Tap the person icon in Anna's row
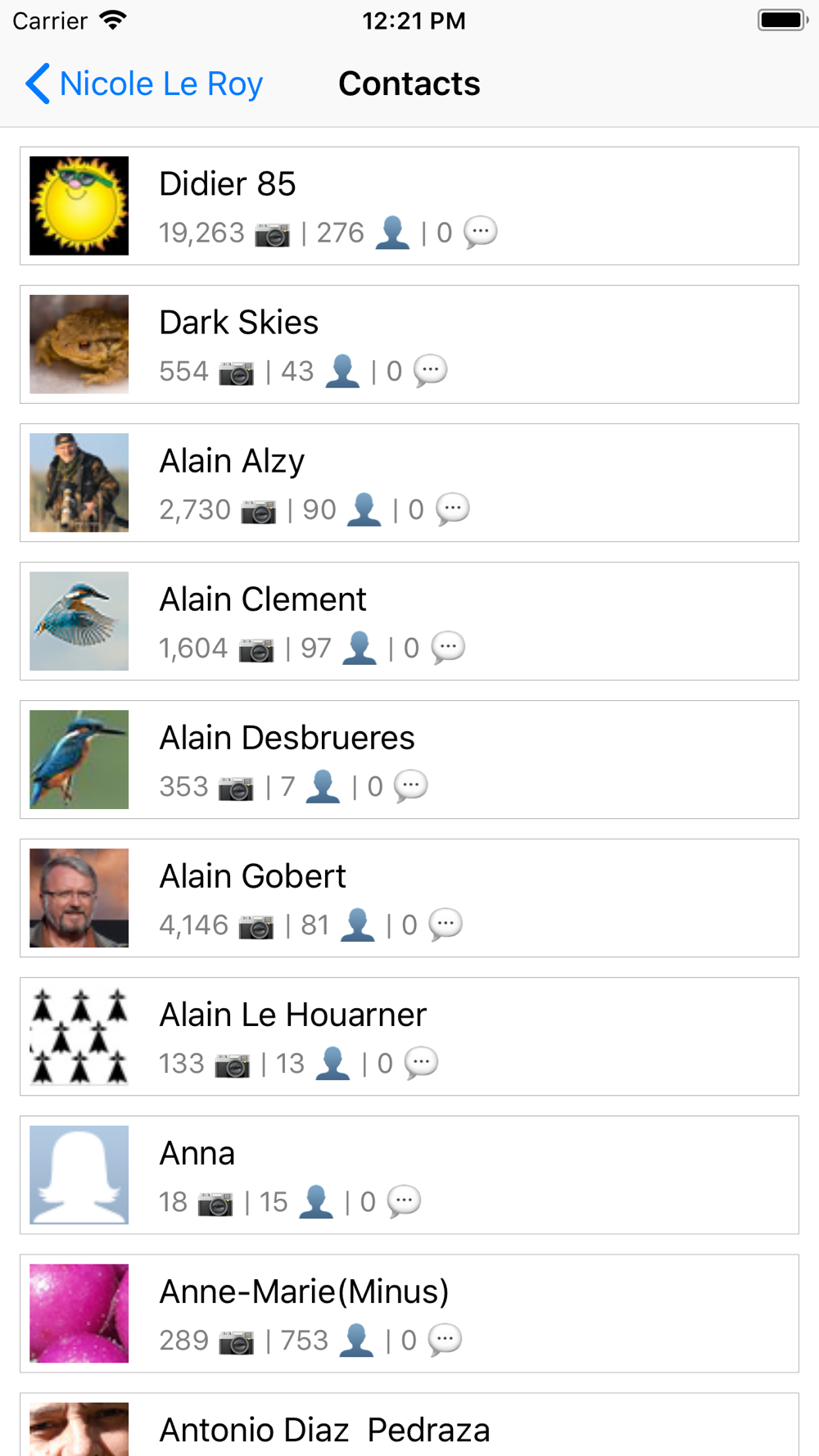The image size is (819, 1456). tap(316, 1202)
